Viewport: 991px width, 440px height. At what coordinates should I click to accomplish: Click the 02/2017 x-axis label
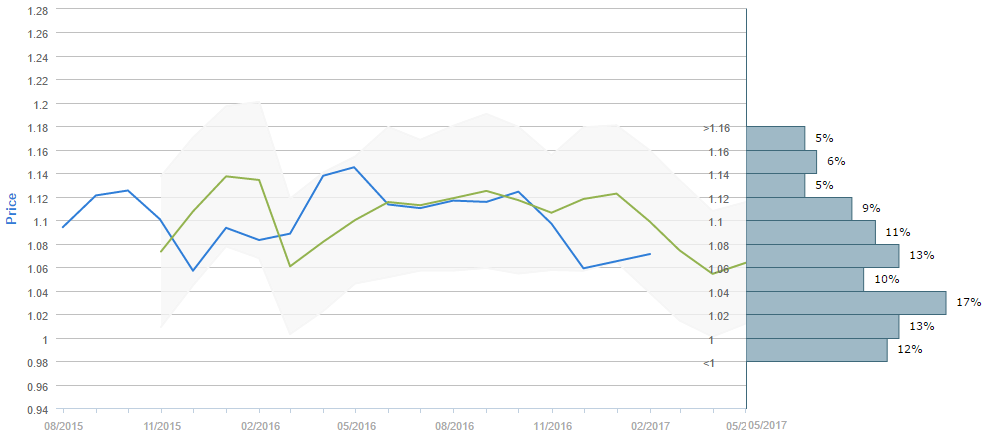click(650, 425)
